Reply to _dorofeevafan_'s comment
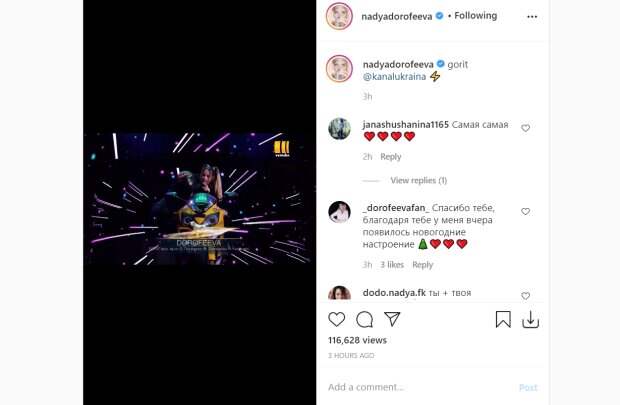620x405 pixels. (x=423, y=265)
